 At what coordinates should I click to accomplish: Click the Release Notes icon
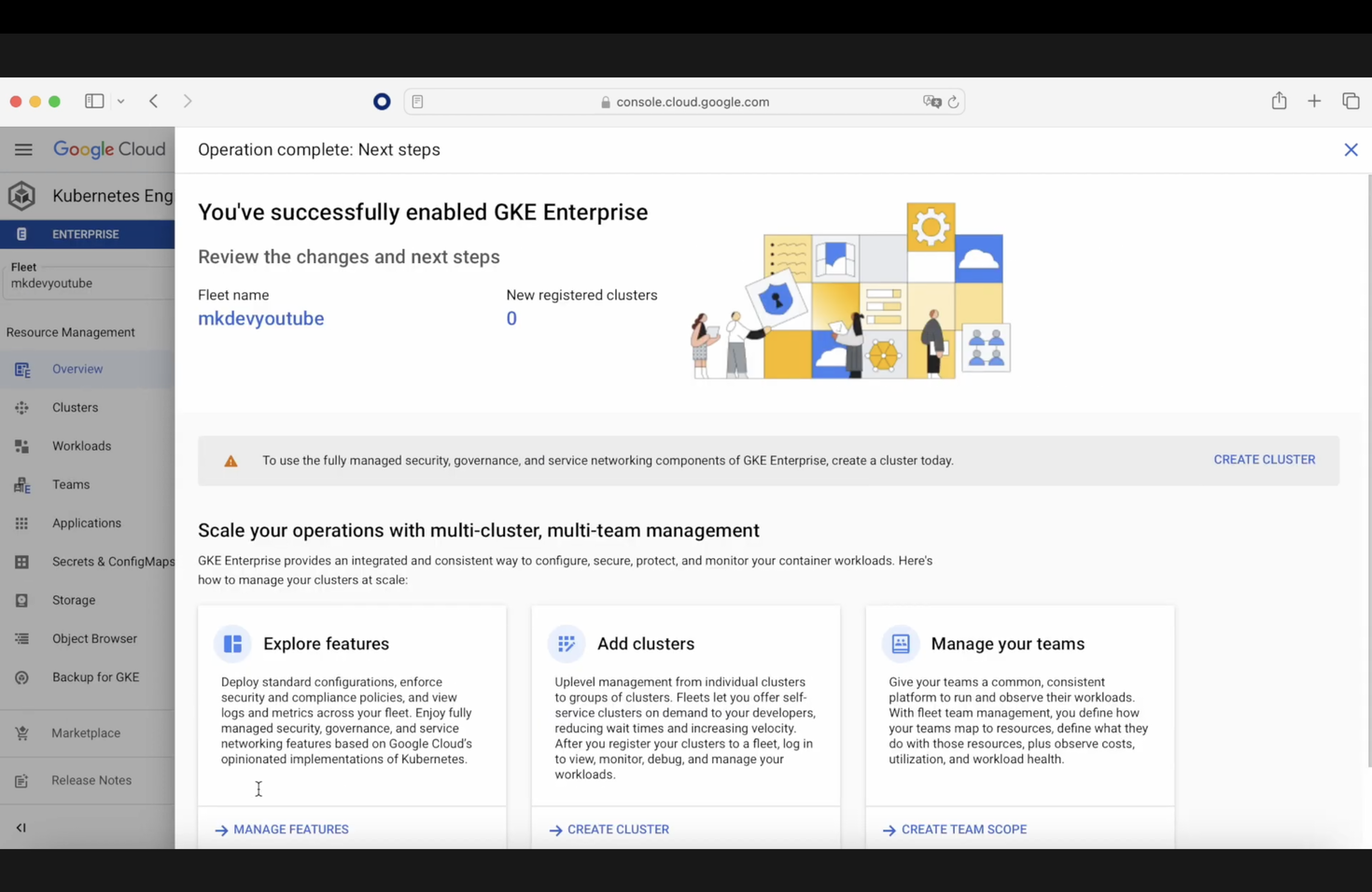coord(22,781)
